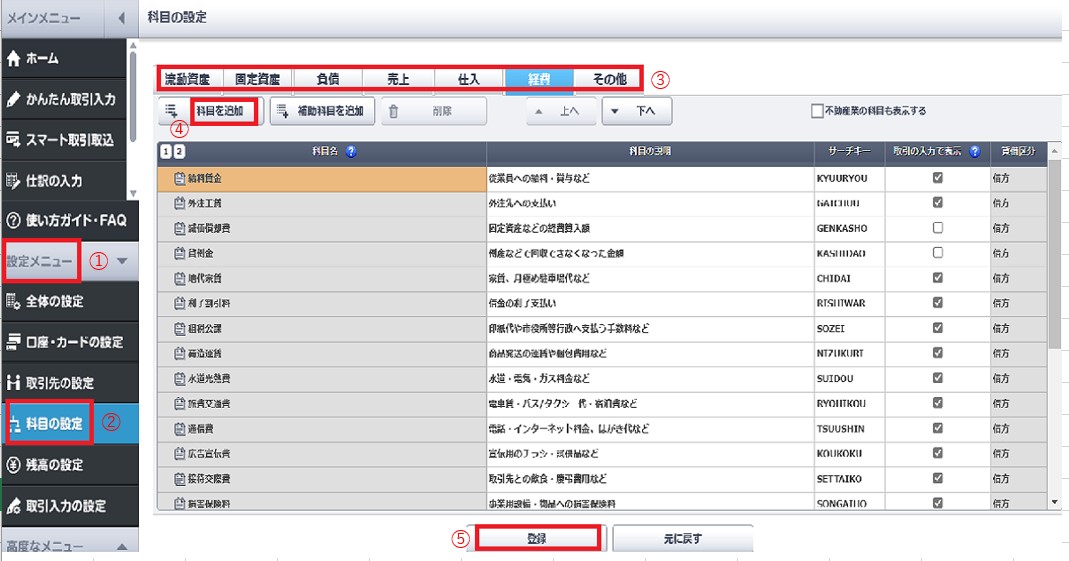
Task: Open the ホーム home icon in sidebar
Action: (13, 59)
